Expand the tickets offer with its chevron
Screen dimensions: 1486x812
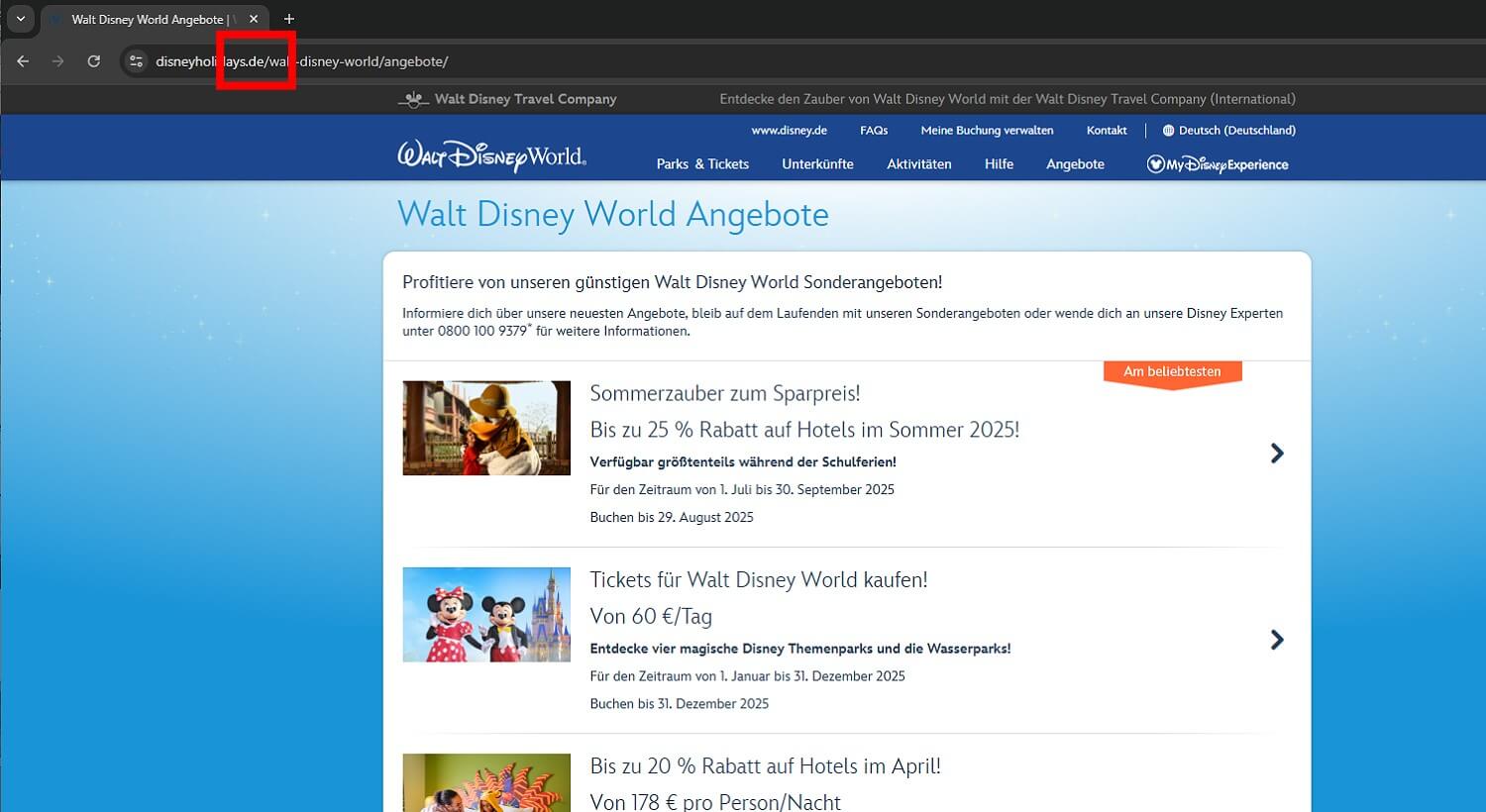click(x=1277, y=640)
